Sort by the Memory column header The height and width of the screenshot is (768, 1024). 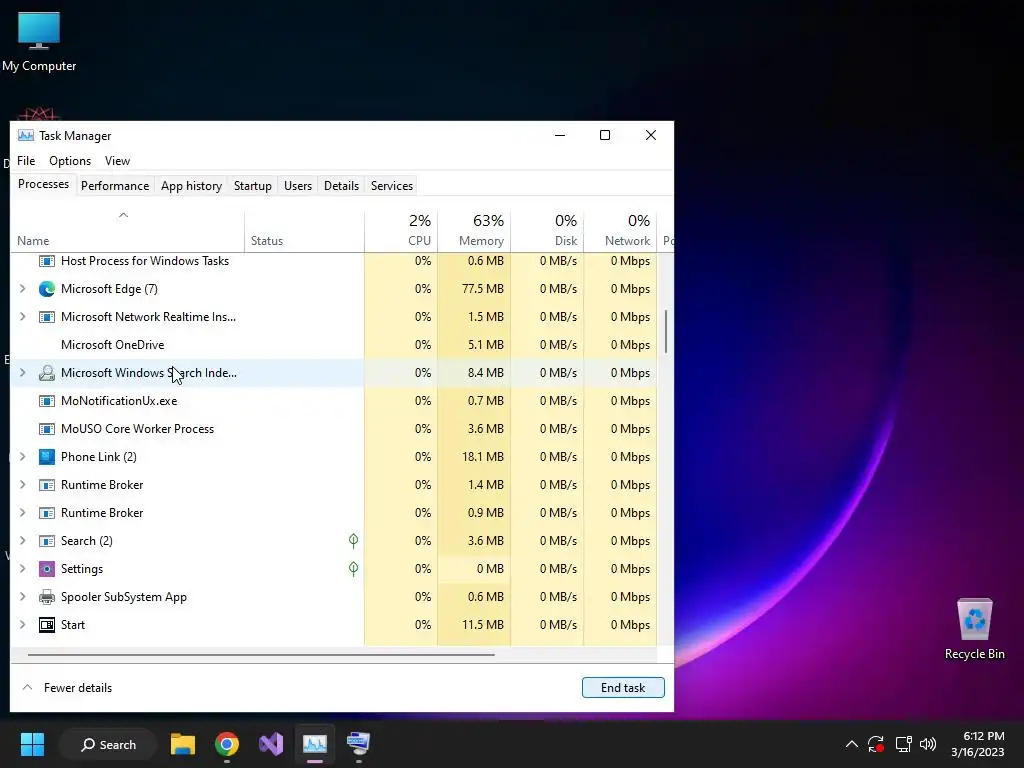(474, 232)
